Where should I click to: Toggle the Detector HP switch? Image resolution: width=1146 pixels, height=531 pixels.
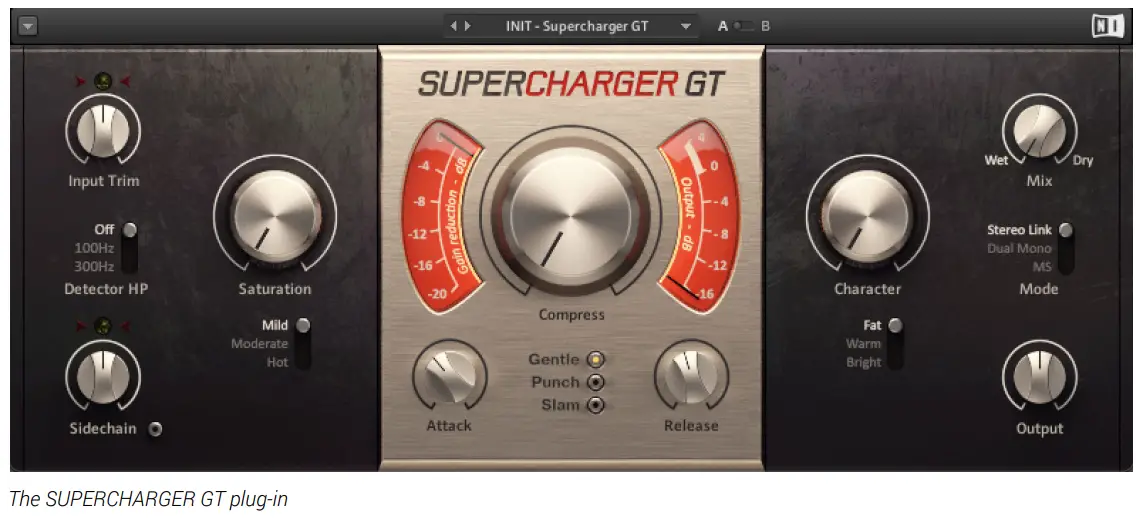point(129,248)
